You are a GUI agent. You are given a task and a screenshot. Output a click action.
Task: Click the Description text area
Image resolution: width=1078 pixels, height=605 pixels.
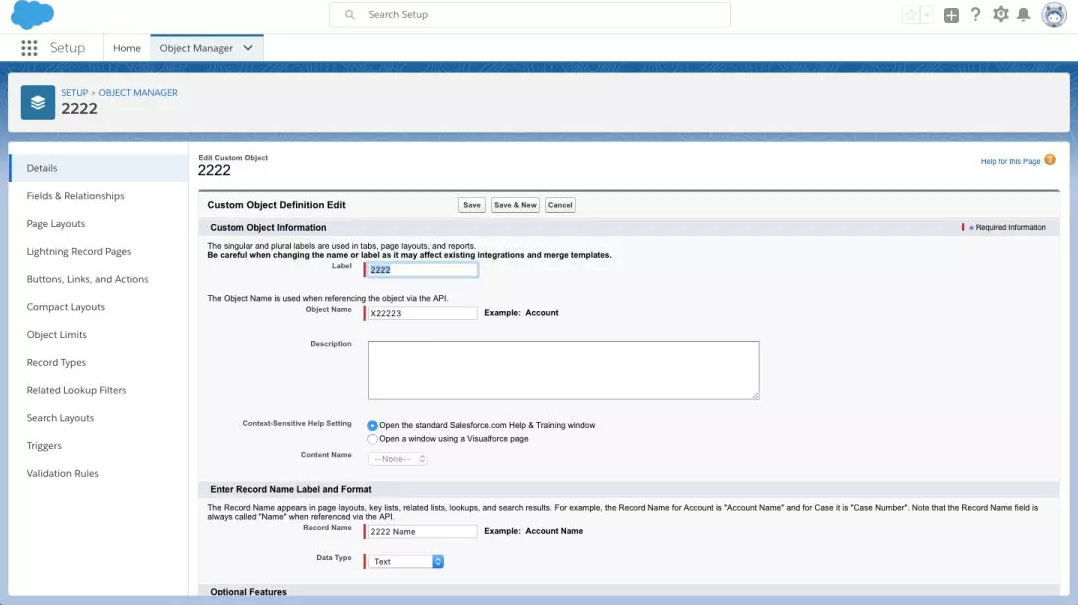tap(563, 370)
